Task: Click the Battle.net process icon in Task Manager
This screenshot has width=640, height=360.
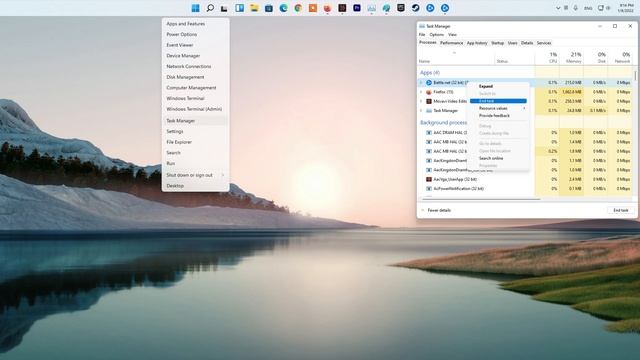Action: [429, 82]
